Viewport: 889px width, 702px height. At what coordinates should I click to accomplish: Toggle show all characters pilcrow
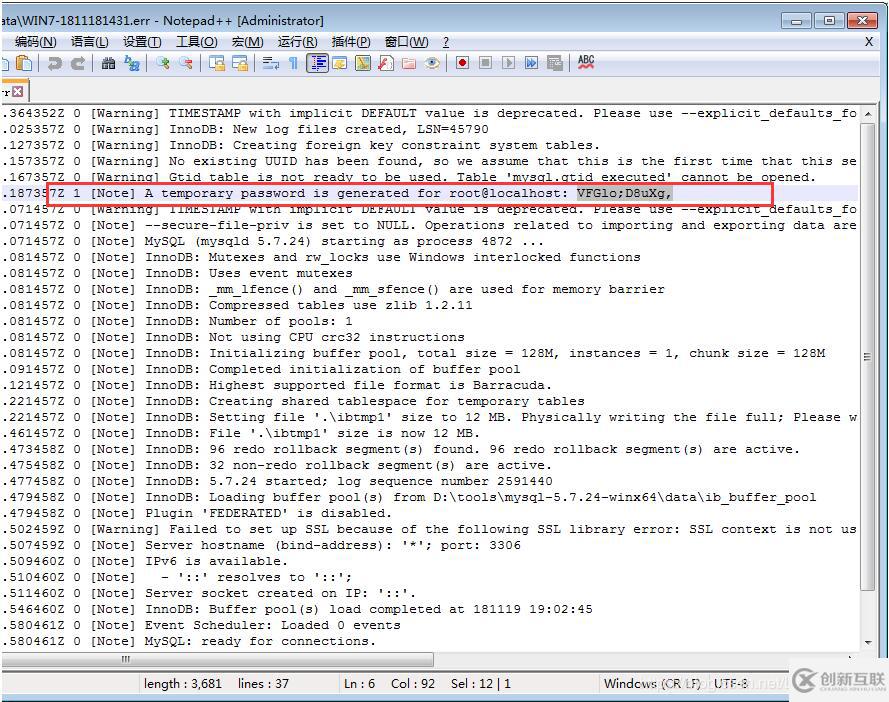pos(293,63)
